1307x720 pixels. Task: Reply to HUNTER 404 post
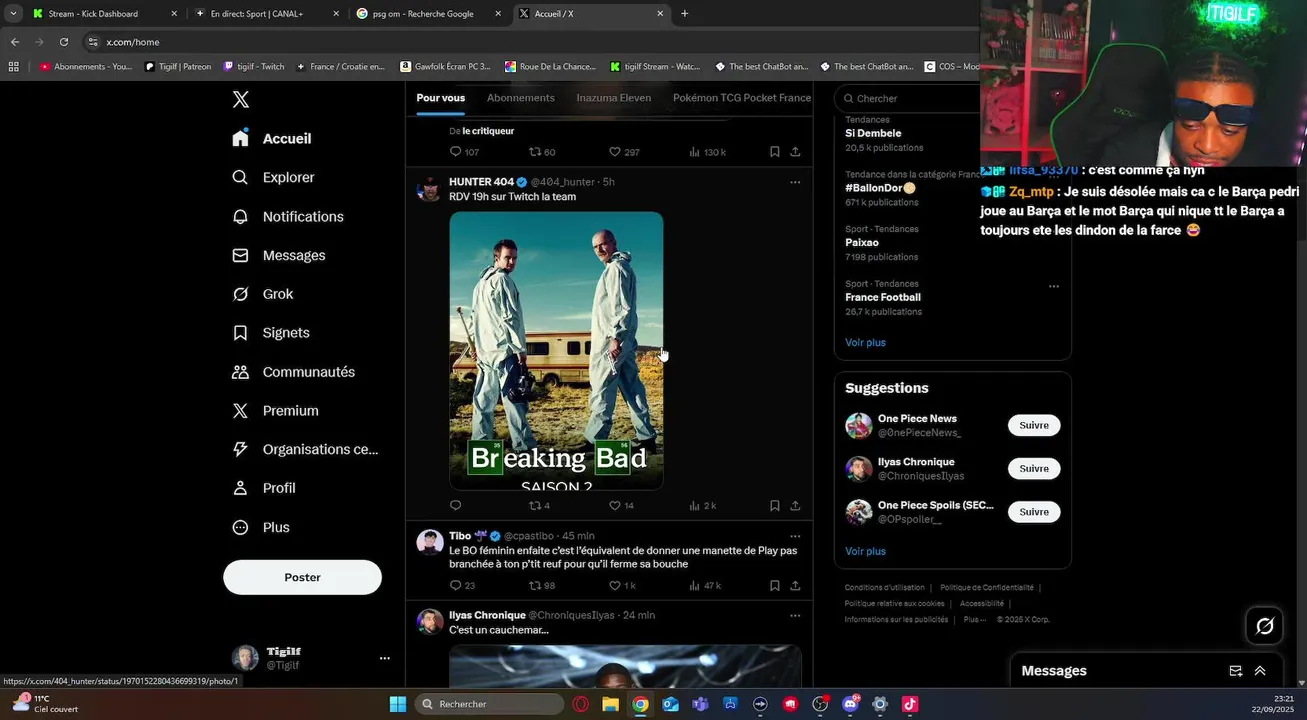pyautogui.click(x=455, y=505)
